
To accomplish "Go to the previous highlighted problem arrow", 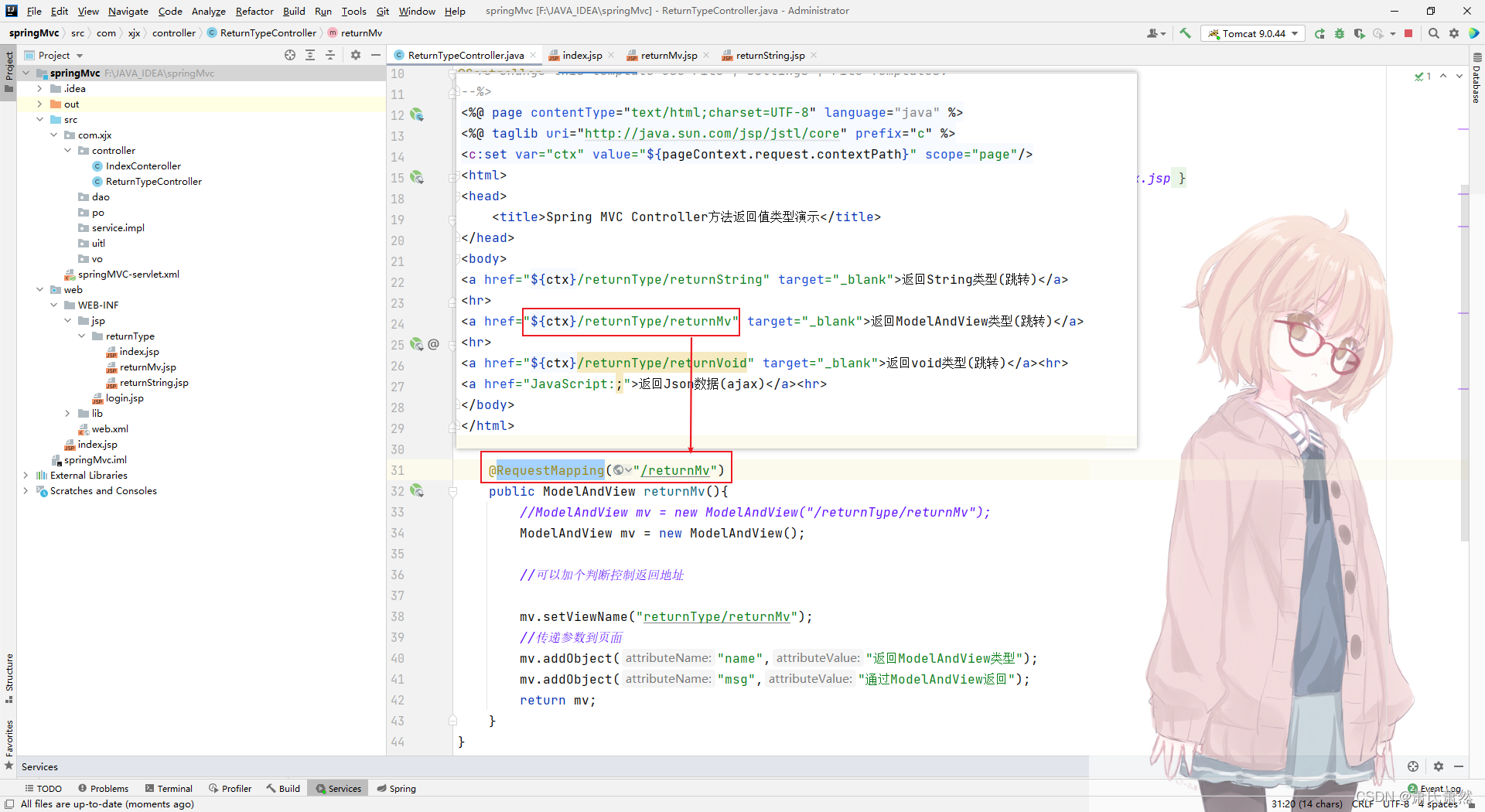I will [1443, 76].
